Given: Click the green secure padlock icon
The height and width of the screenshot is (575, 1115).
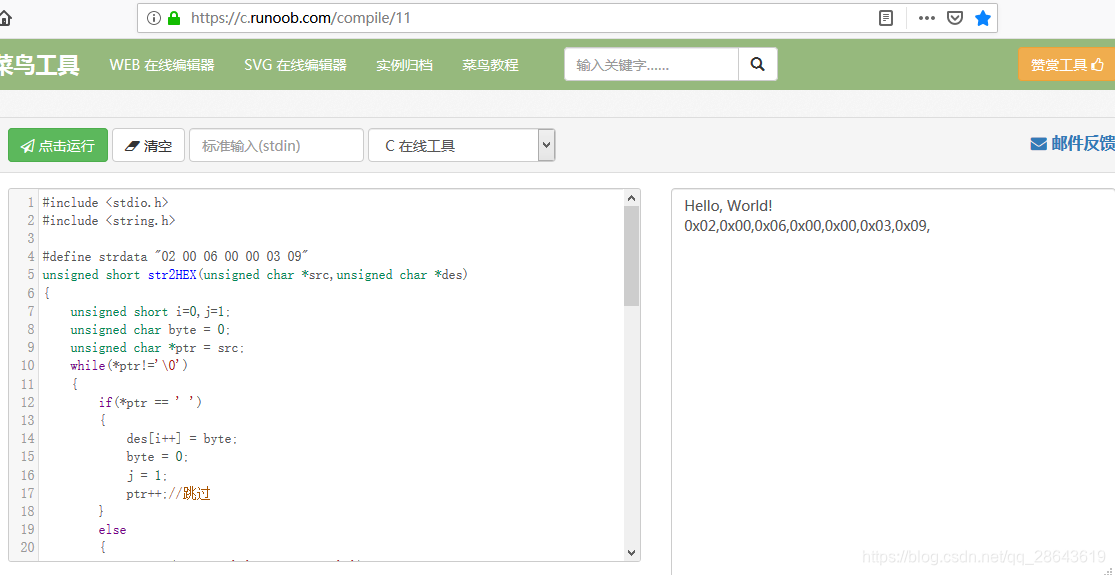Looking at the screenshot, I should tap(174, 18).
